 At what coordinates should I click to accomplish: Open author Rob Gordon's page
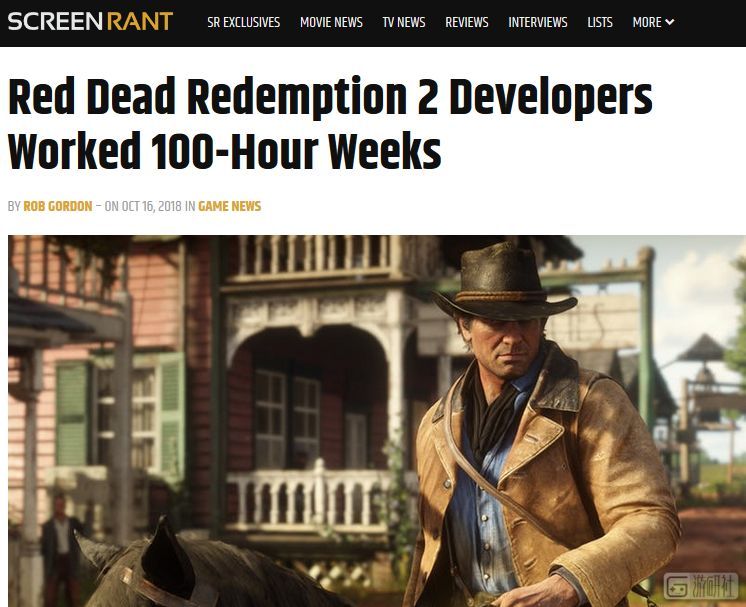[x=58, y=206]
